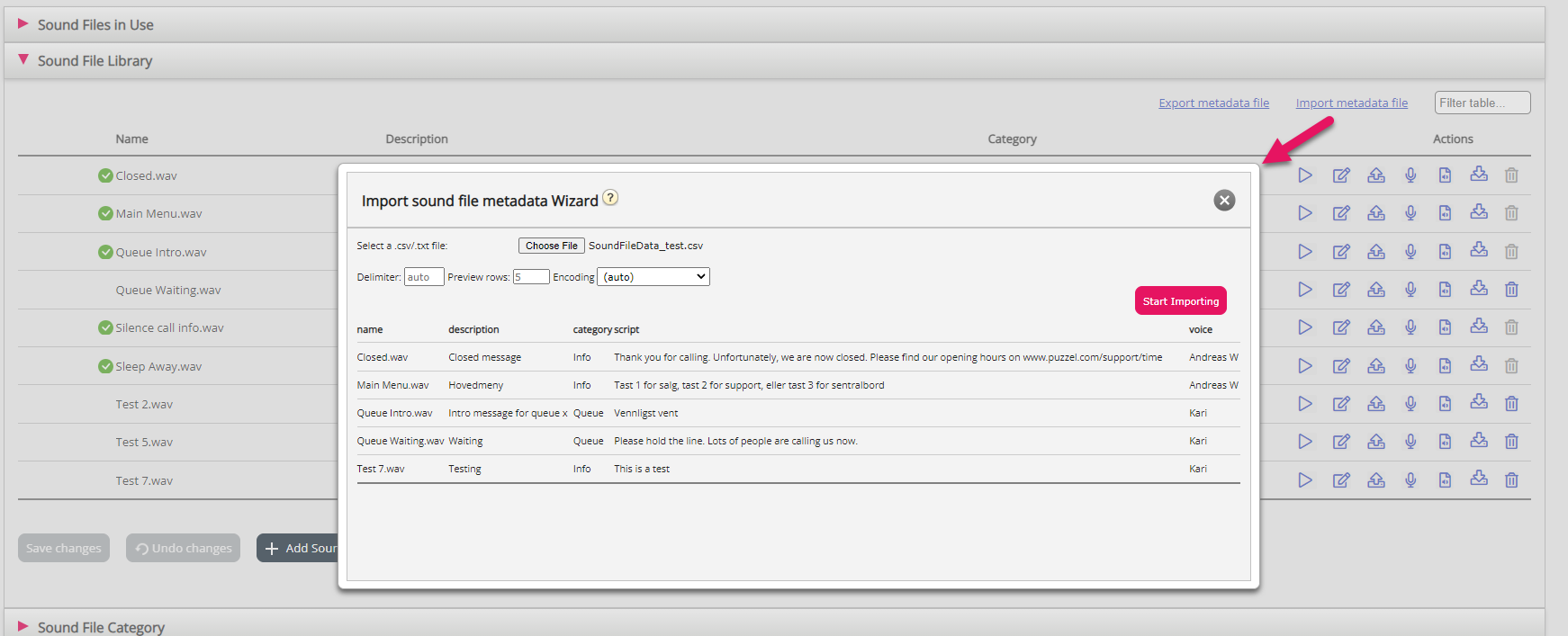The height and width of the screenshot is (636, 1568).
Task: Record audio for Queue Waiting.wav
Action: [x=1410, y=290]
